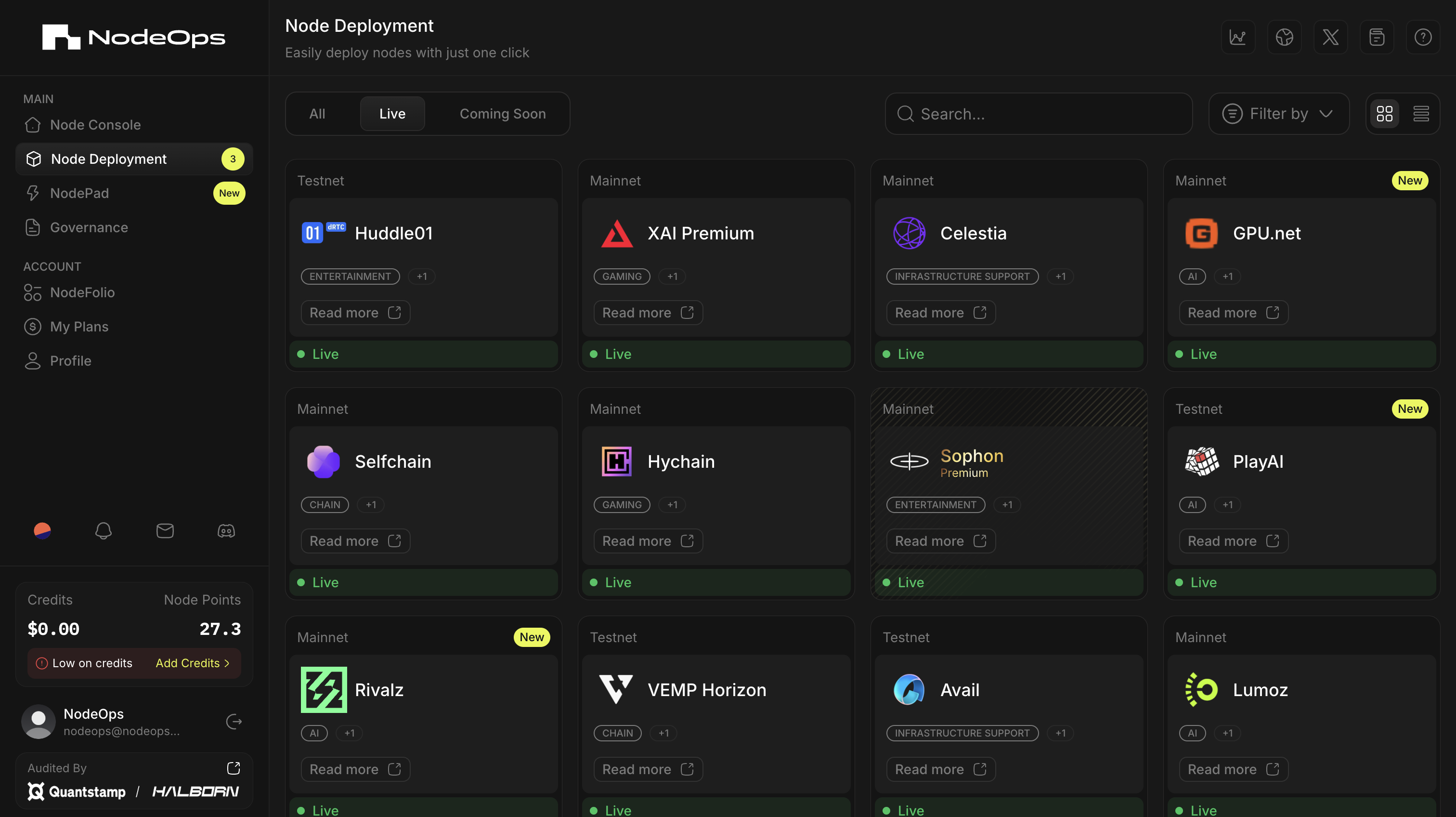
Task: Click the Quantstamp auditor logo
Action: [77, 791]
